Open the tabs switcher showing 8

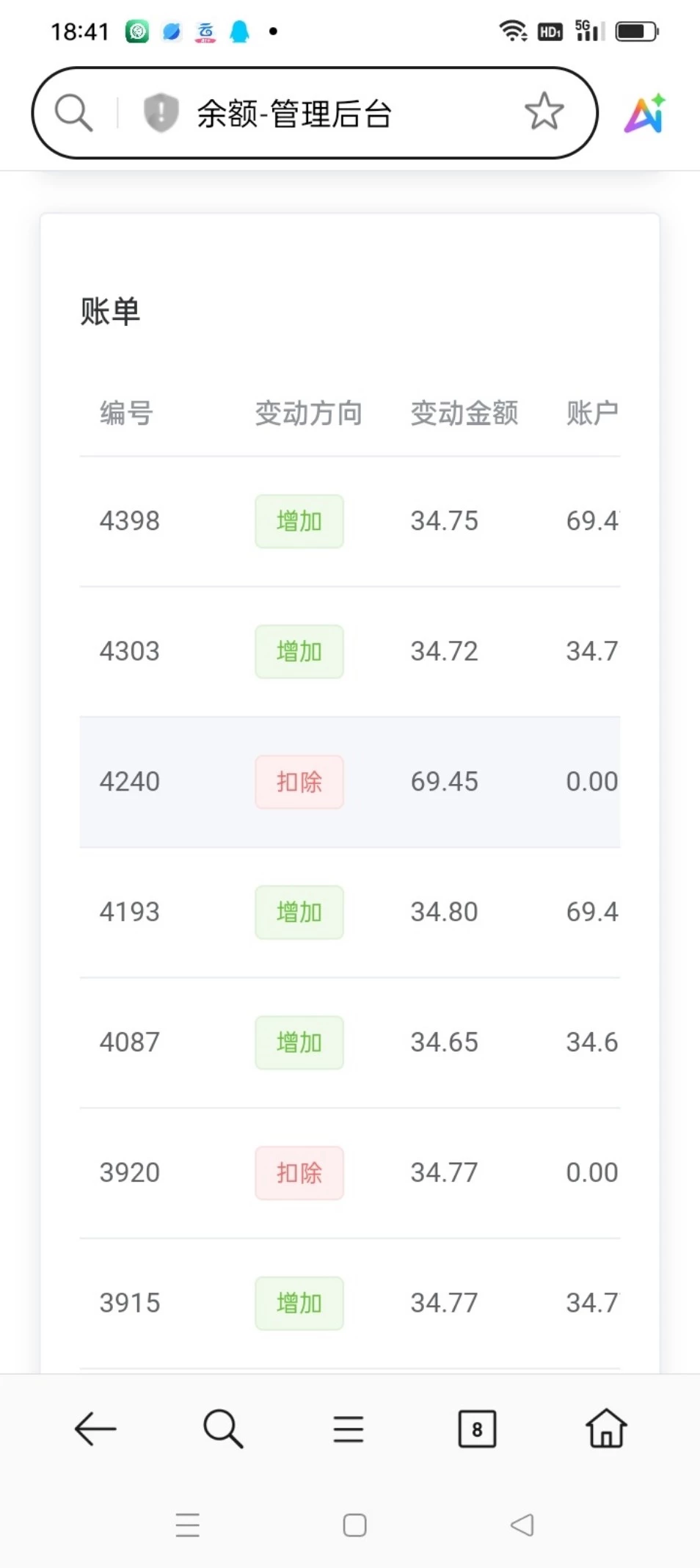pyautogui.click(x=477, y=1429)
